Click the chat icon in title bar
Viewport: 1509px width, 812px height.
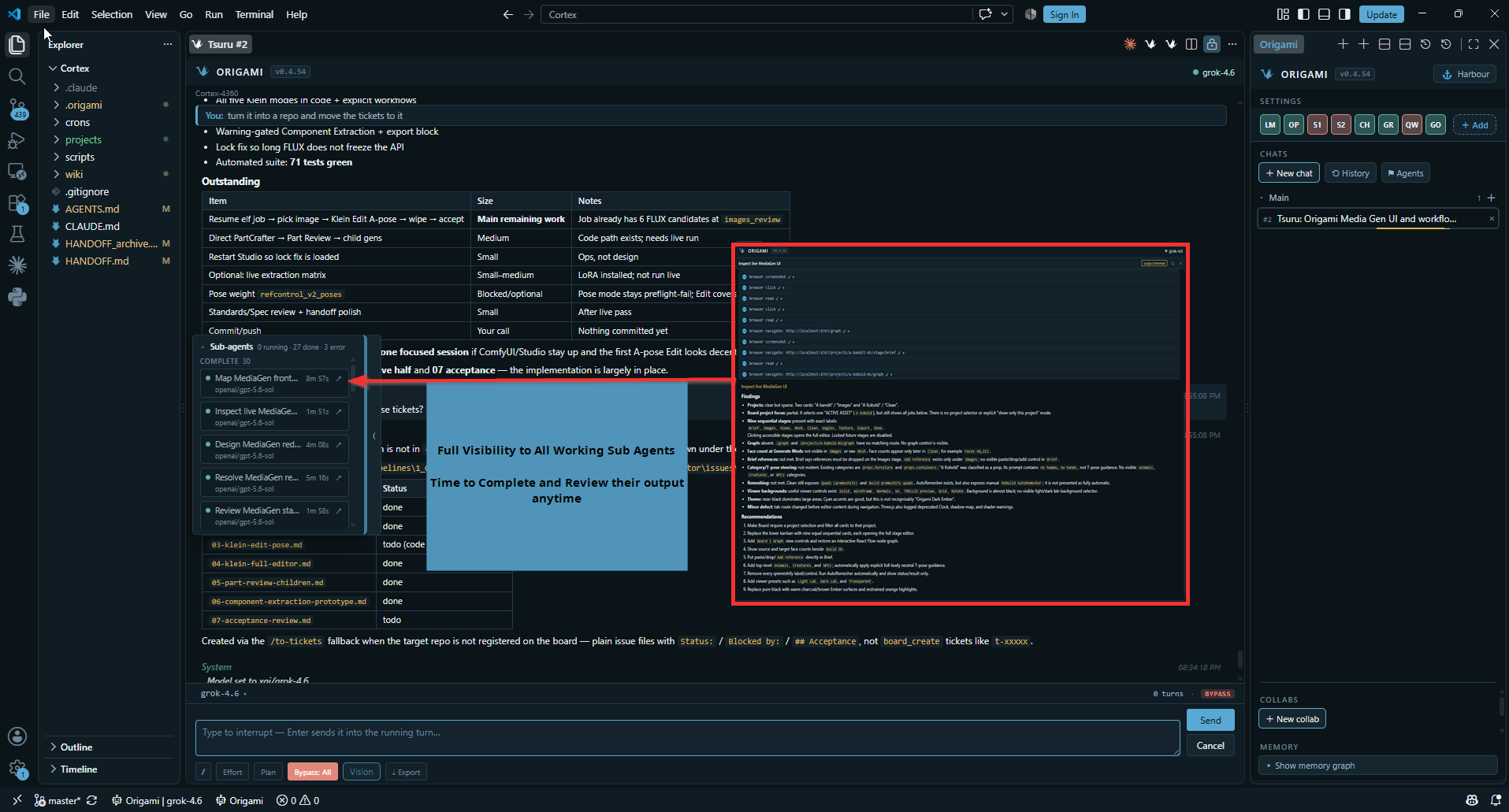985,14
